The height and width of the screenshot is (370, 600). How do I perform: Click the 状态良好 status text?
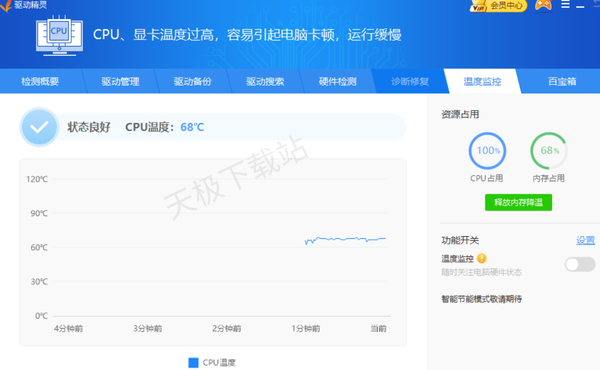(x=89, y=127)
